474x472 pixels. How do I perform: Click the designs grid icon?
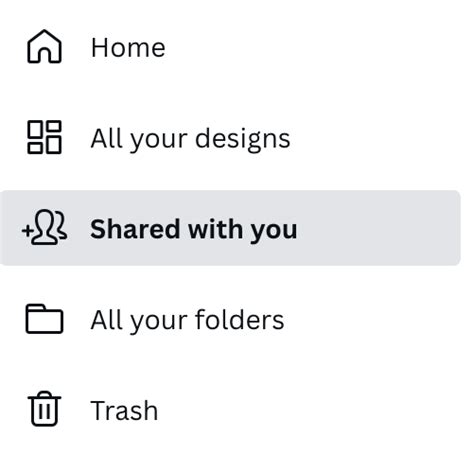(44, 137)
